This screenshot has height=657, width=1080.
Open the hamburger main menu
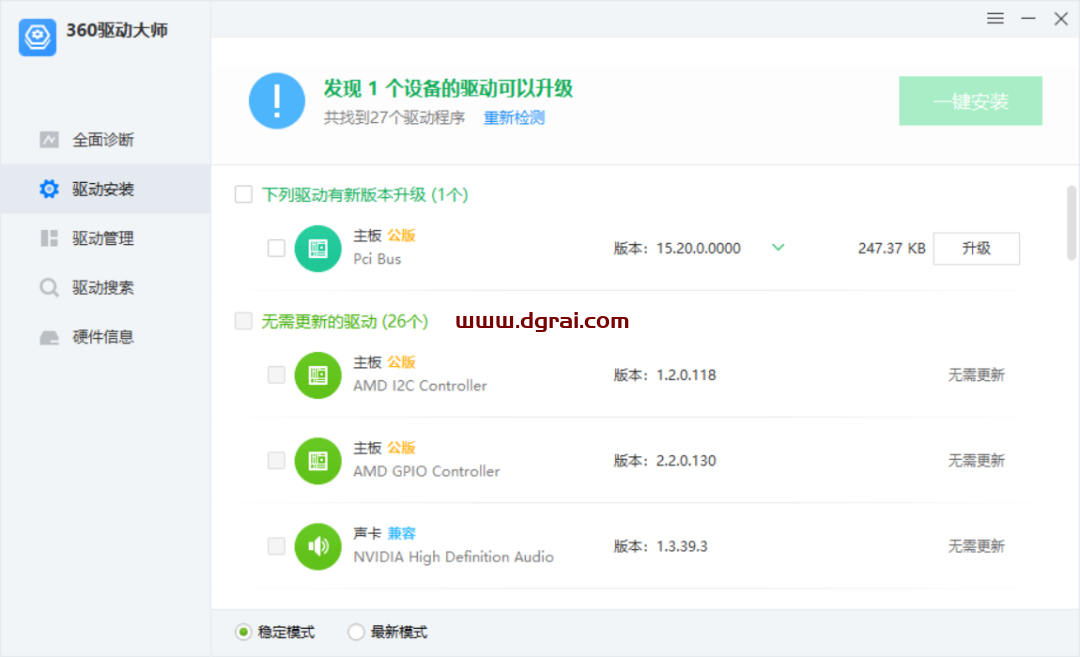click(x=995, y=19)
